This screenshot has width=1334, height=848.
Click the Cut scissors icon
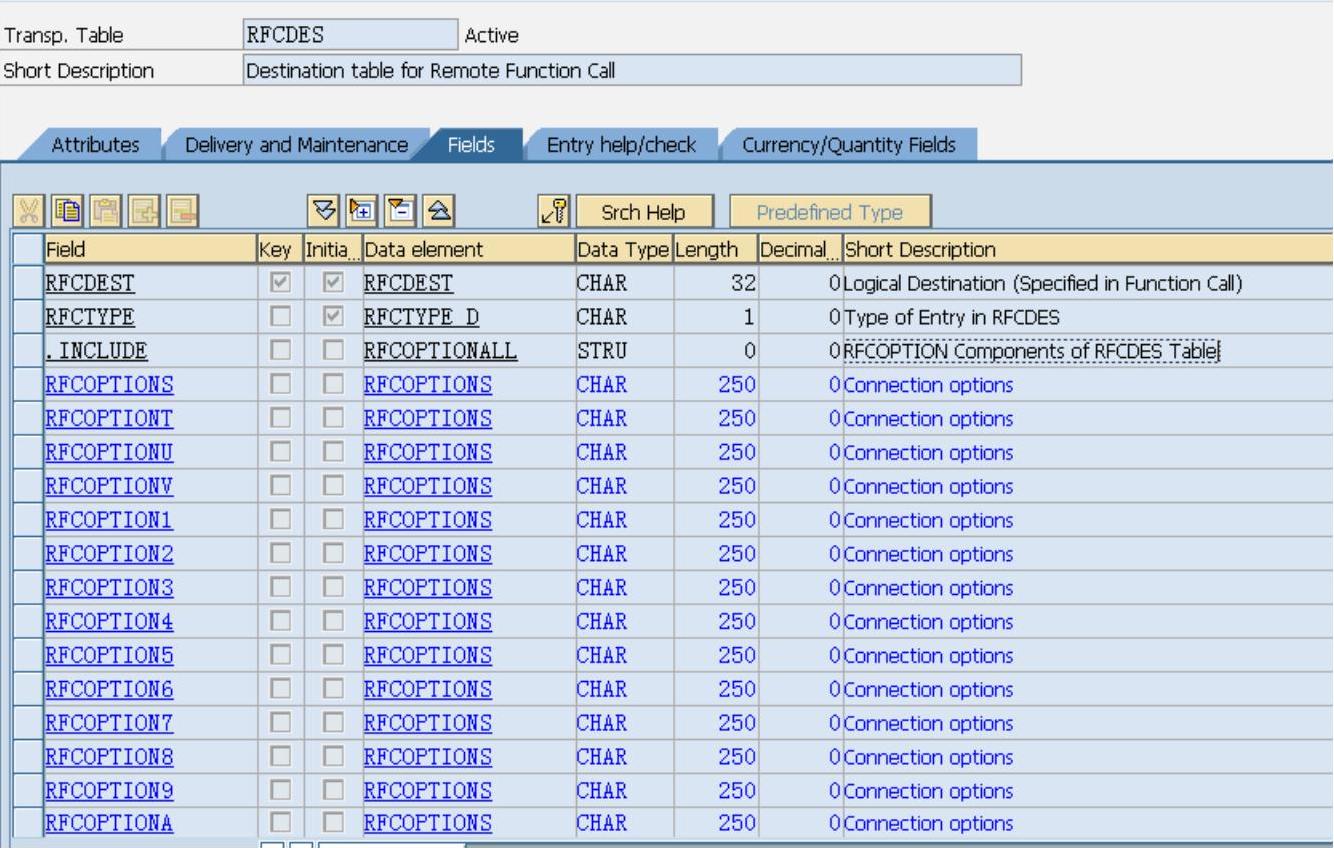(29, 212)
